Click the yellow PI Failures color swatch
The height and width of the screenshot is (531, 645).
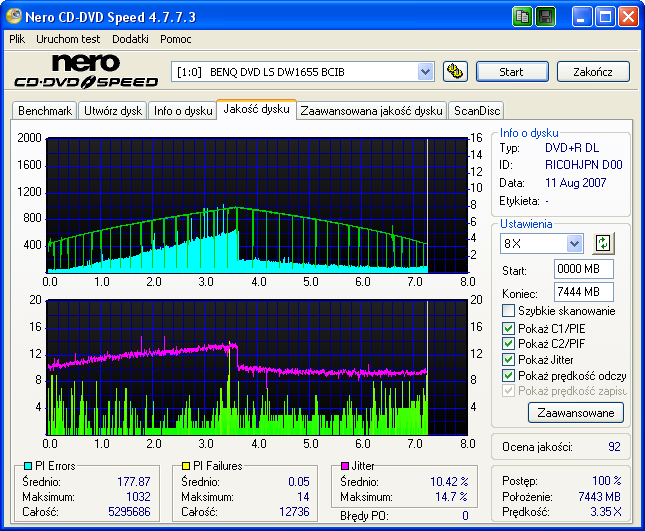point(186,466)
